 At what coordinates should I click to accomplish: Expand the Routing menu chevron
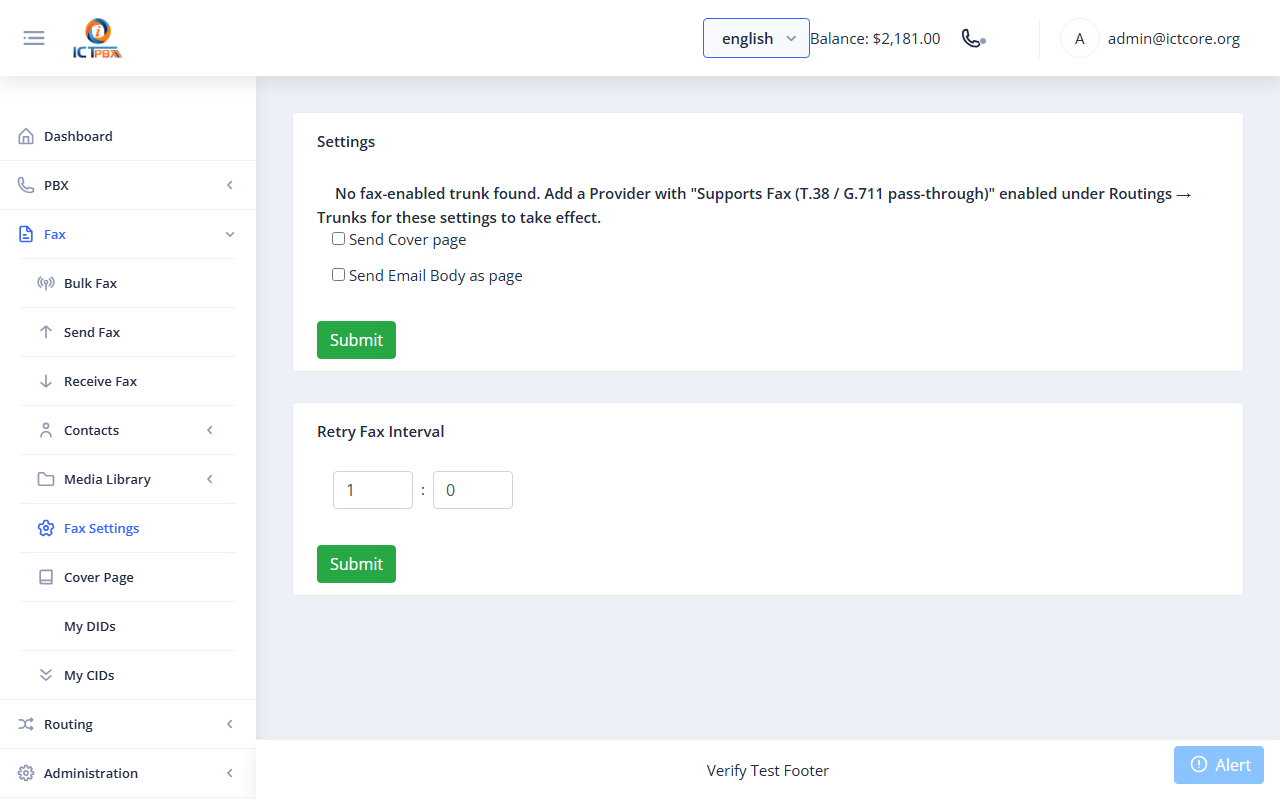pos(230,724)
